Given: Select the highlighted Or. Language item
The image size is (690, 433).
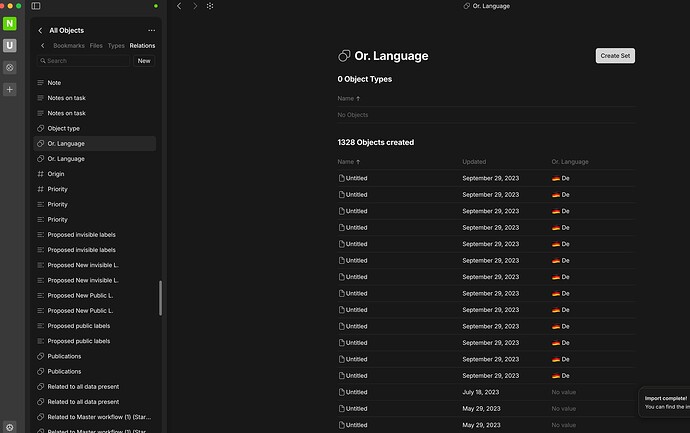Looking at the screenshot, I should pos(95,143).
